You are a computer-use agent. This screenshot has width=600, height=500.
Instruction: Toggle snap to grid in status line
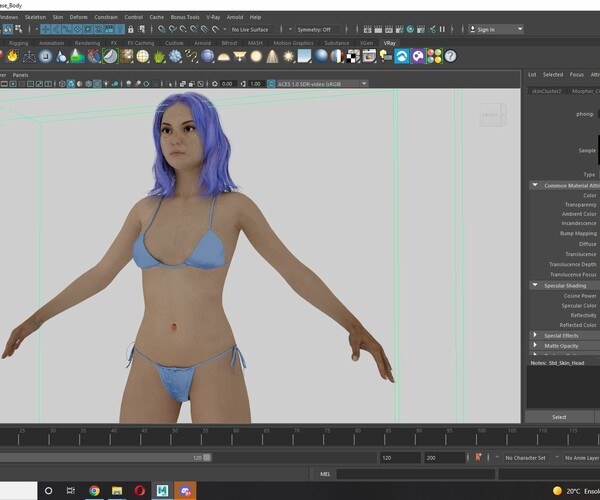pyautogui.click(x=161, y=29)
